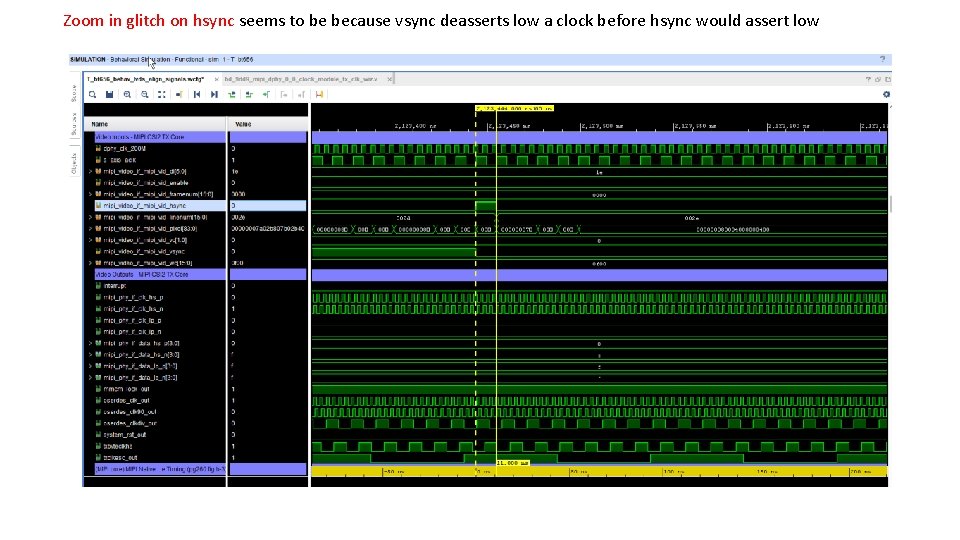Select the oserdes_clk90_out signal
Image resolution: width=960 pixels, height=540 pixels.
coord(130,412)
